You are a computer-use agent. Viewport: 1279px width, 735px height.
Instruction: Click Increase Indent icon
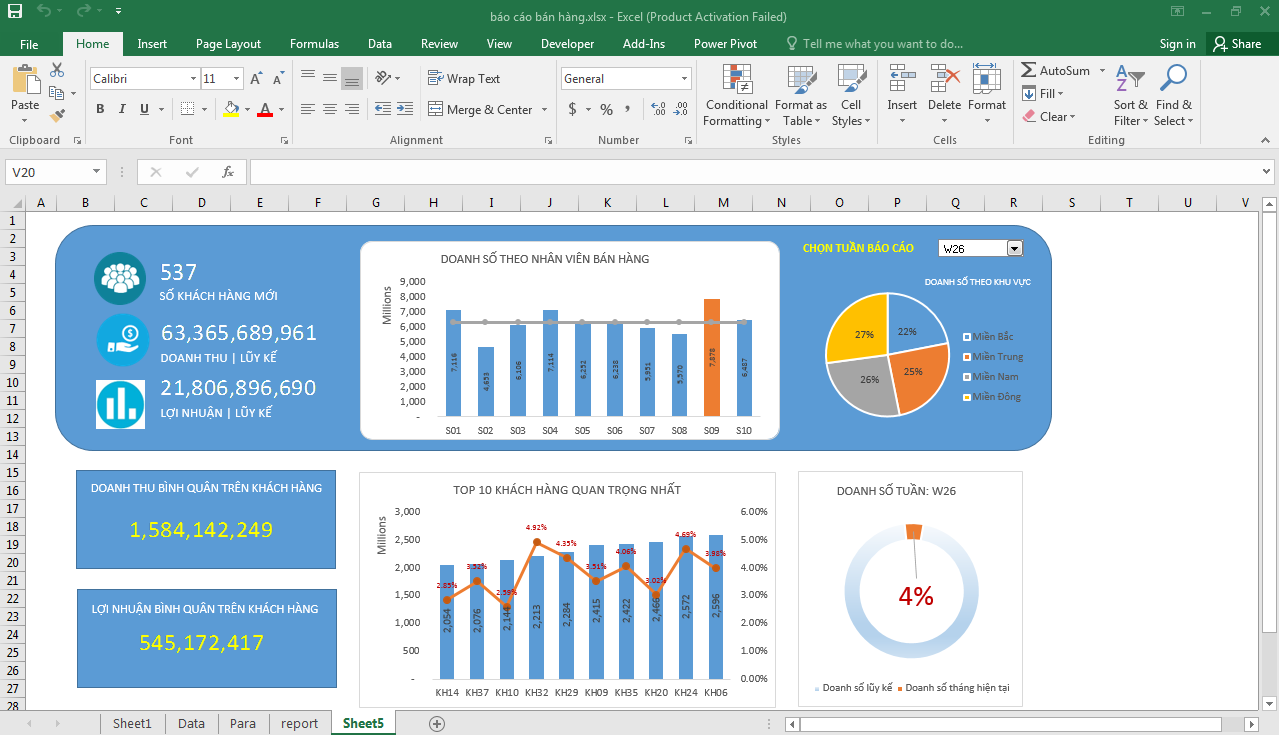405,109
